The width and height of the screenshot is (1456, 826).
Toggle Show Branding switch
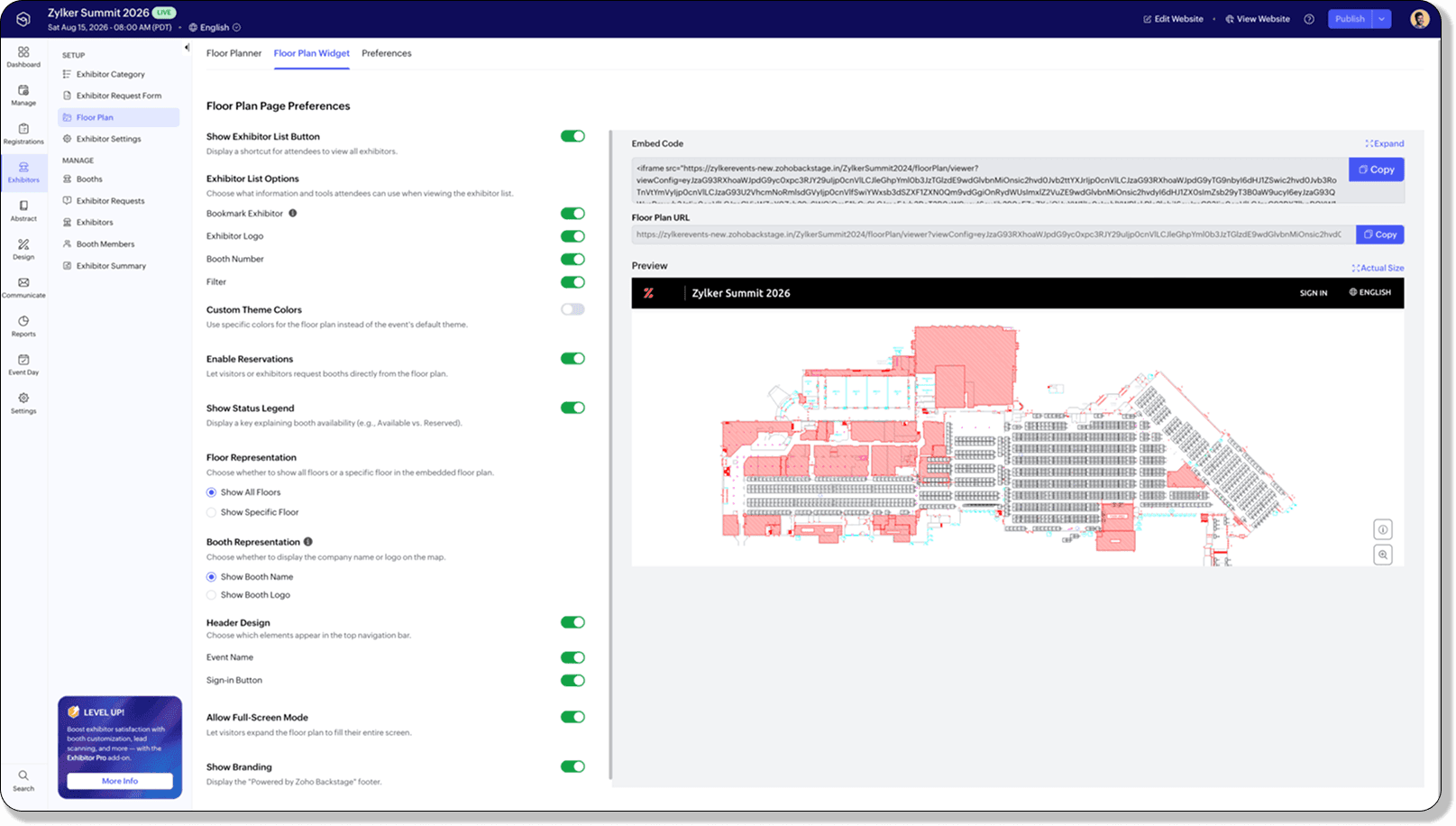[x=572, y=766]
